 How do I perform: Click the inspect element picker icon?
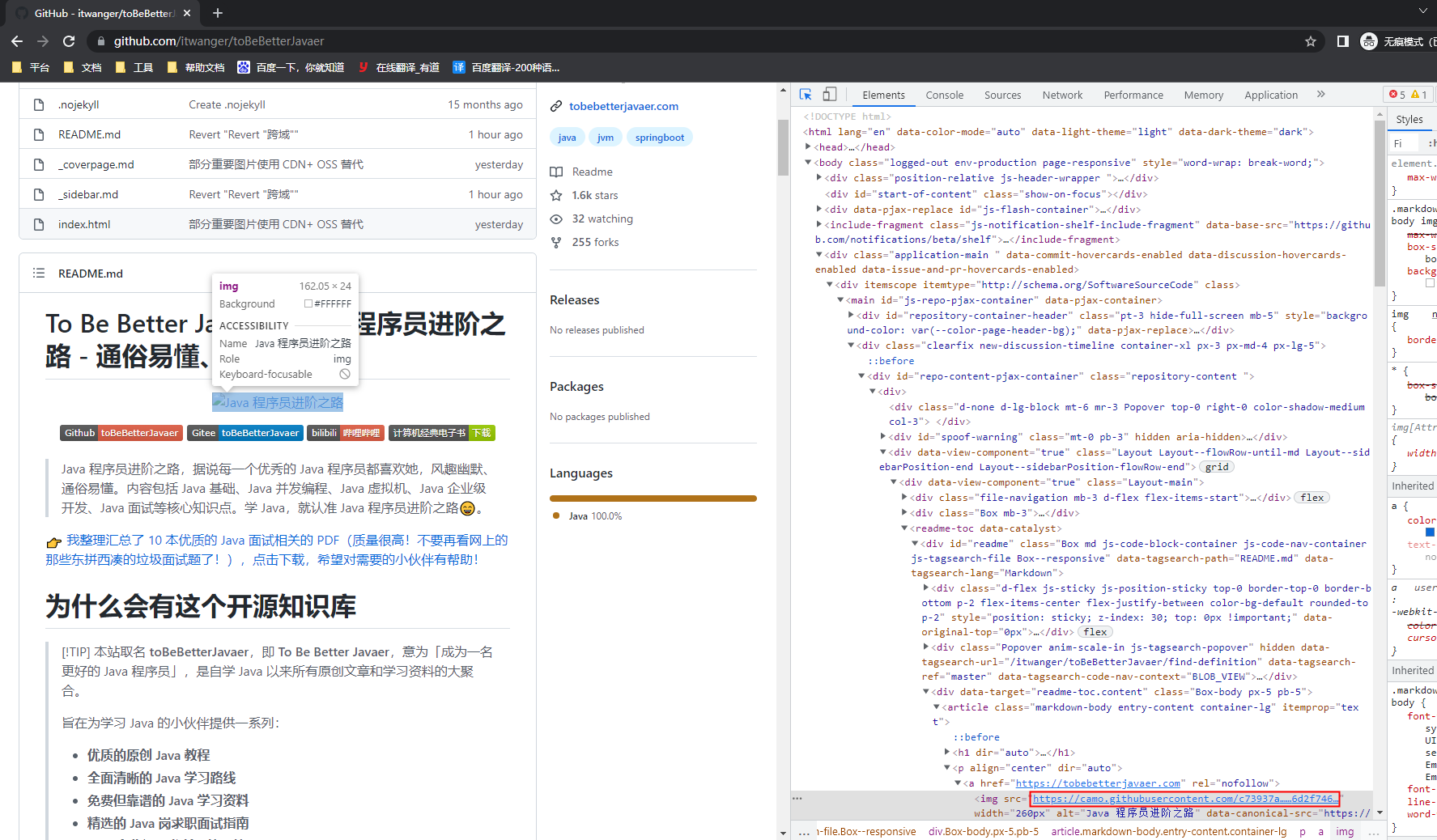coord(806,95)
